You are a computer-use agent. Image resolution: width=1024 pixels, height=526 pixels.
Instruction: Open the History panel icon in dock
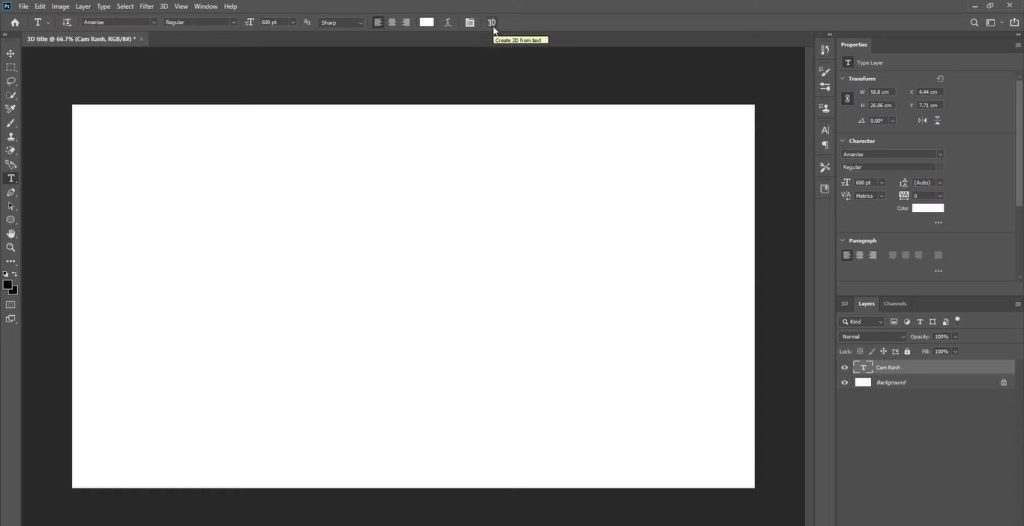(825, 50)
